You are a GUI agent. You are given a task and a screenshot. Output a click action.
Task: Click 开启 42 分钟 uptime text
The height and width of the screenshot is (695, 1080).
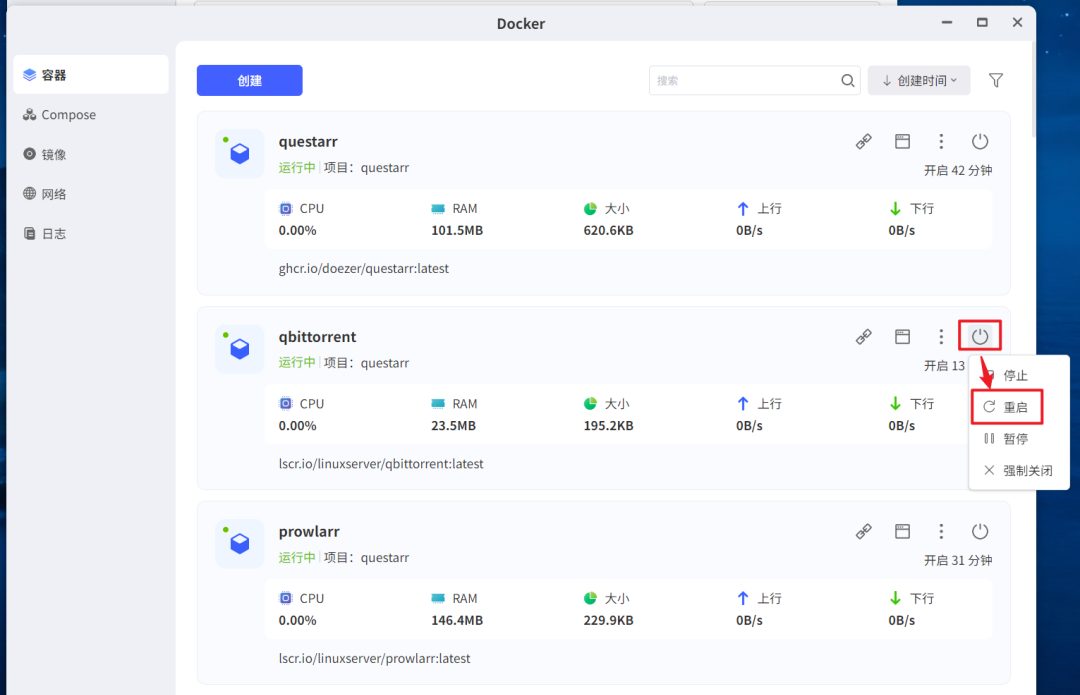958,170
